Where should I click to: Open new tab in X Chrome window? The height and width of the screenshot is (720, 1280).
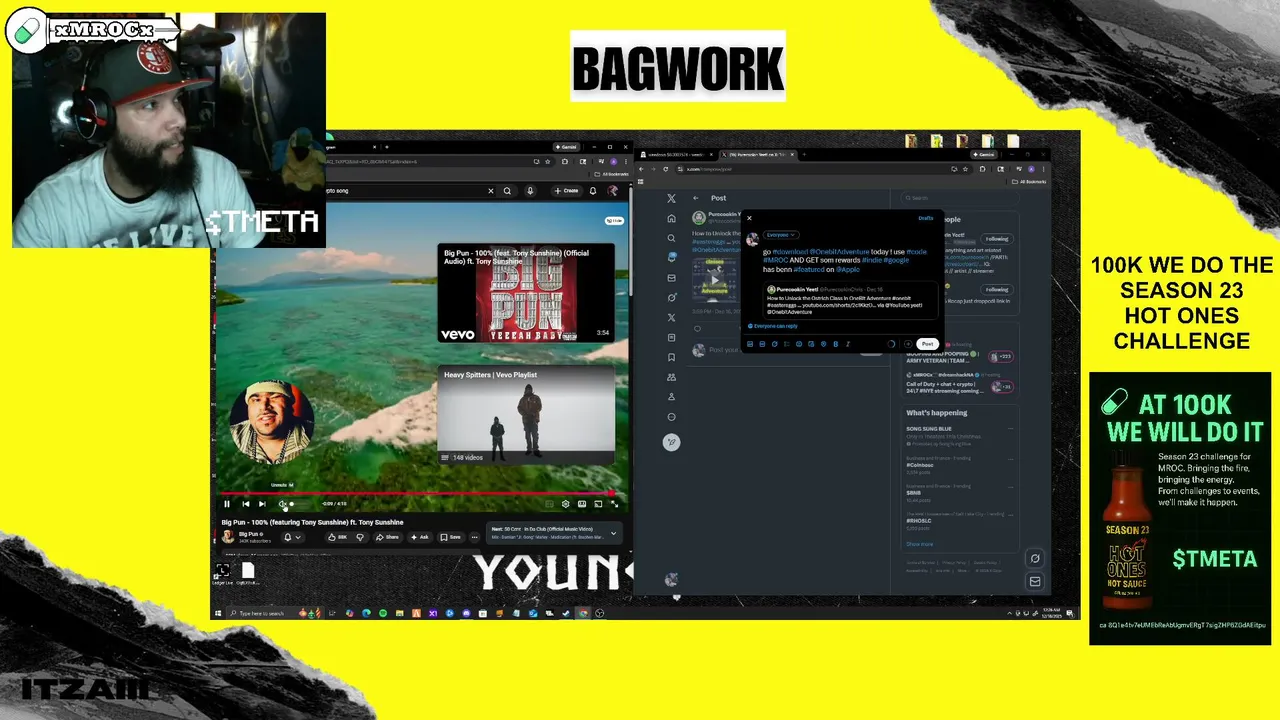[x=804, y=154]
